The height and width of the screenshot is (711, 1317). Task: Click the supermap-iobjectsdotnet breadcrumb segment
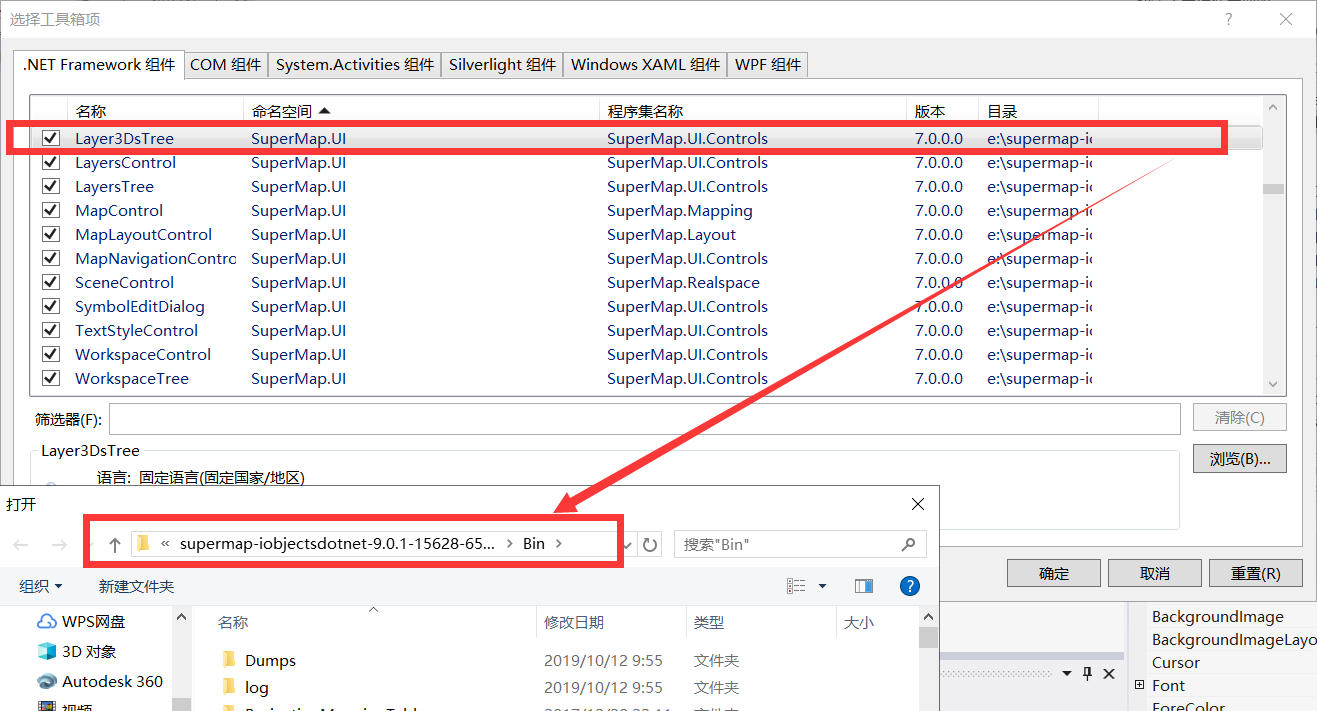(337, 544)
